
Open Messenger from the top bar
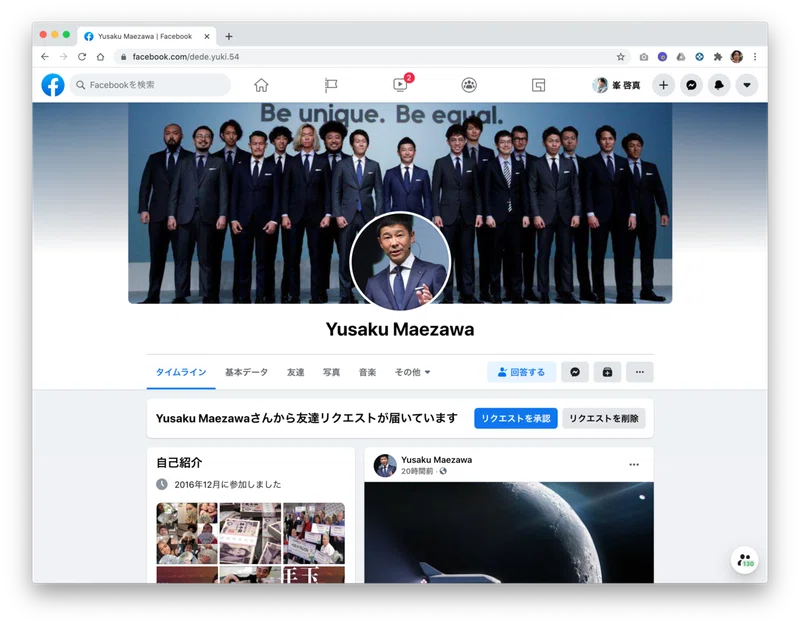(x=691, y=85)
